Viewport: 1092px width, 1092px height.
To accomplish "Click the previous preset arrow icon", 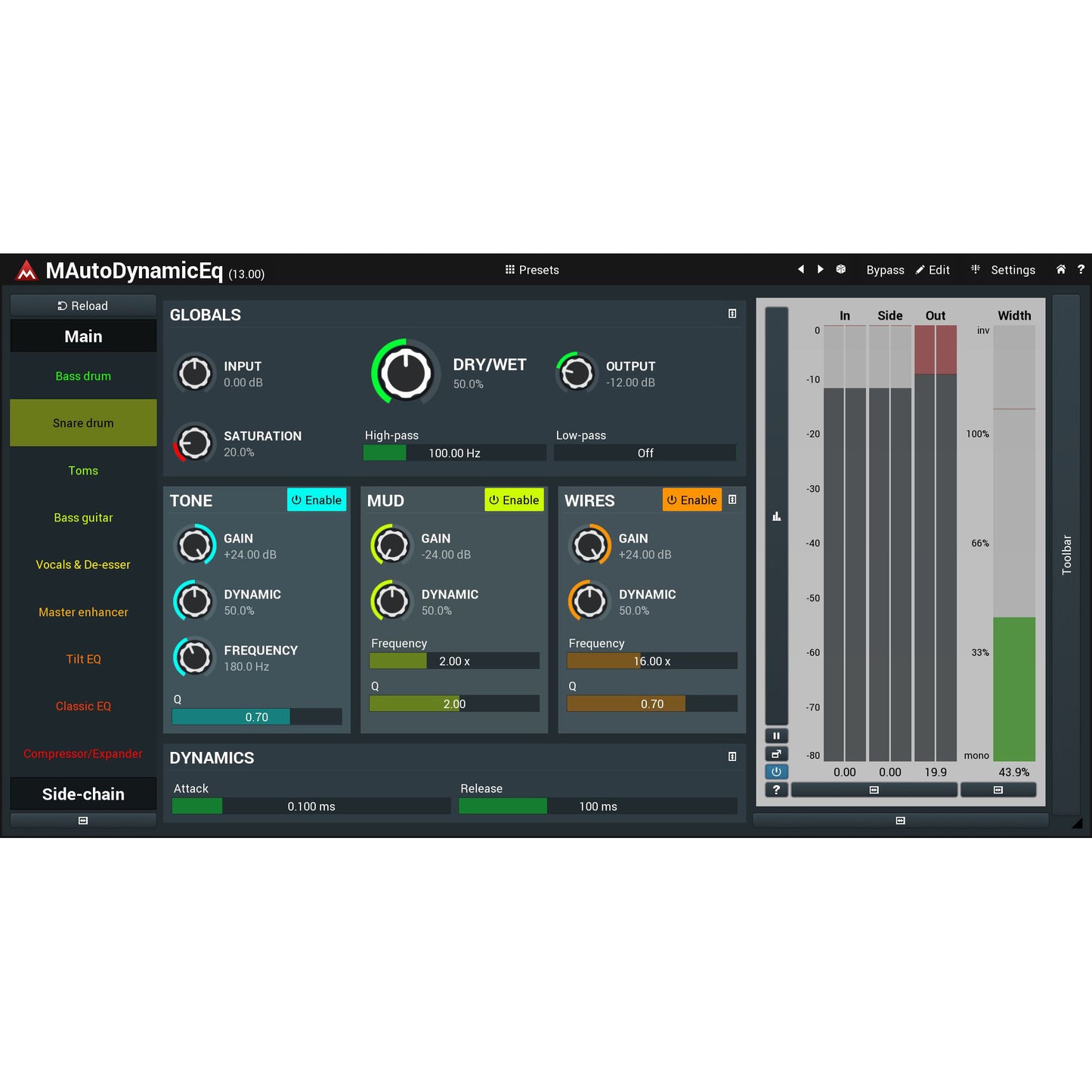I will 801,270.
